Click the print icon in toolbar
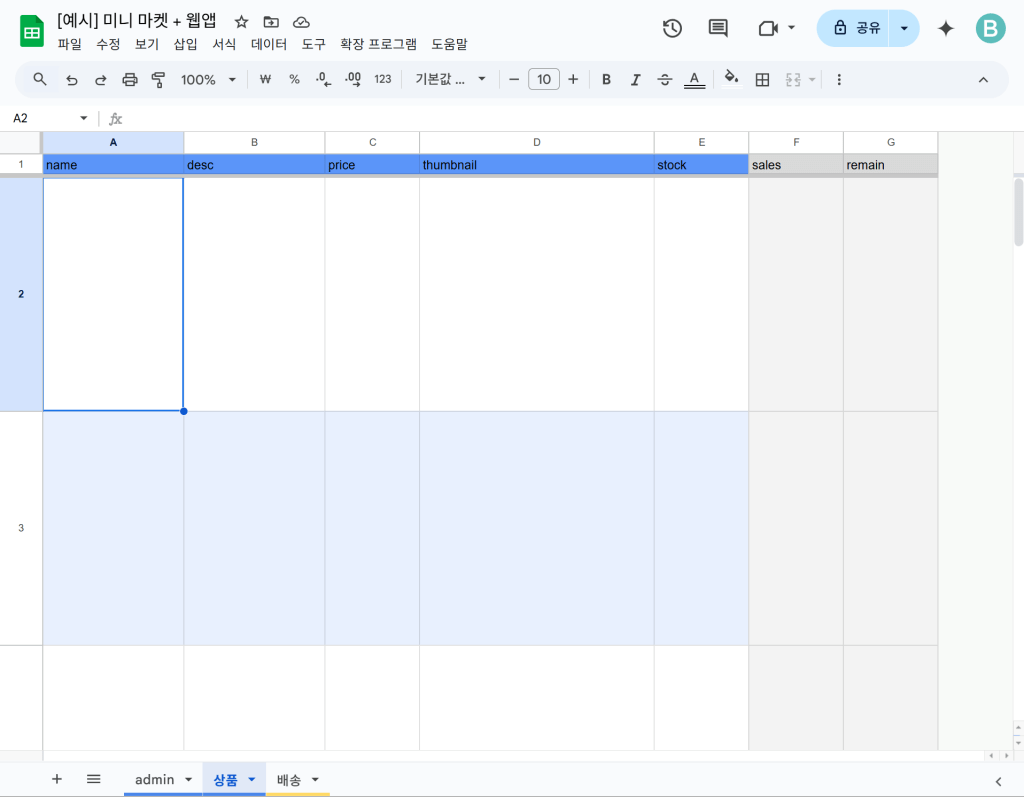Image resolution: width=1024 pixels, height=797 pixels. click(129, 80)
